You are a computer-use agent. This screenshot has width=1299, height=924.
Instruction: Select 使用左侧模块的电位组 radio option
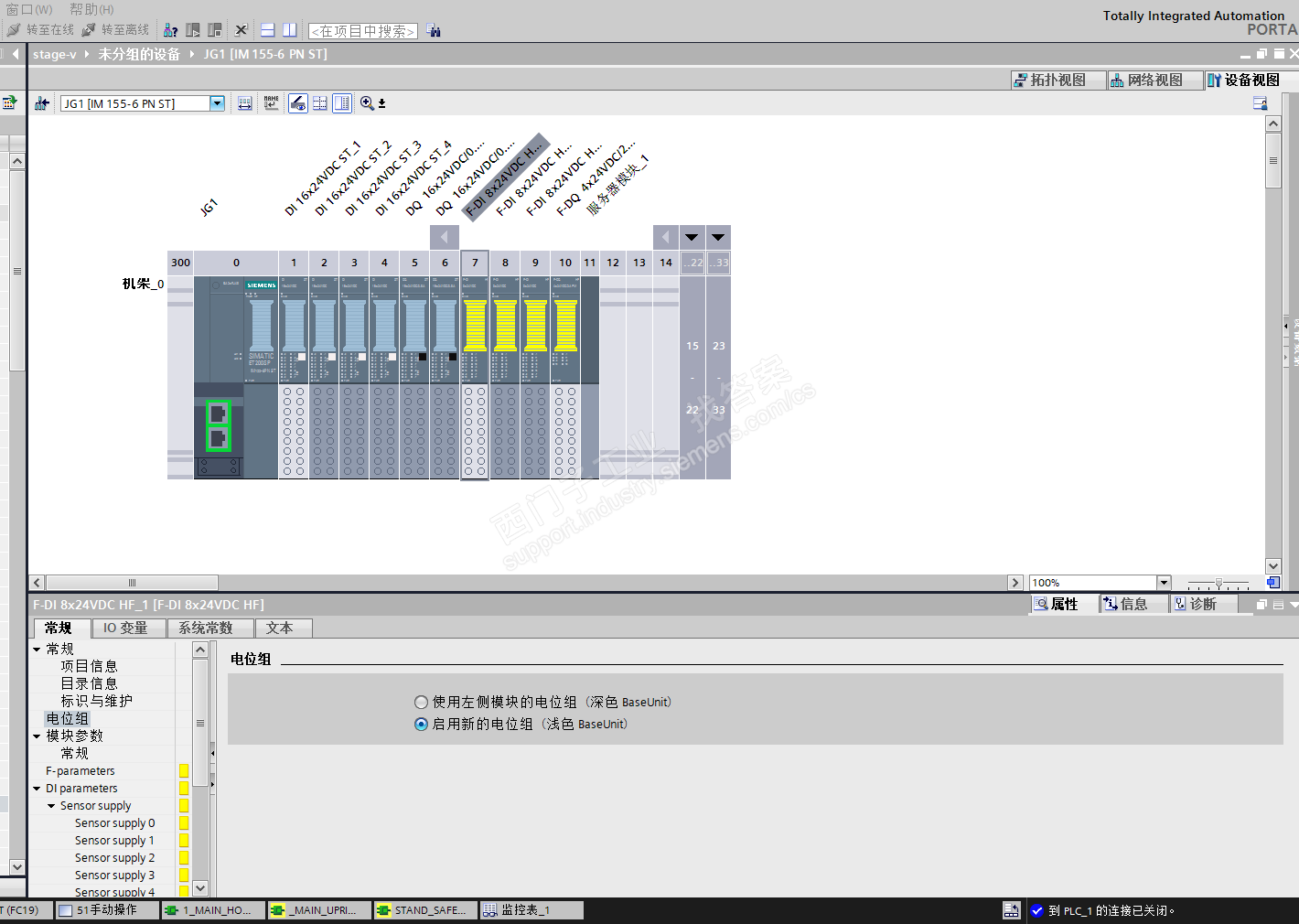click(421, 703)
